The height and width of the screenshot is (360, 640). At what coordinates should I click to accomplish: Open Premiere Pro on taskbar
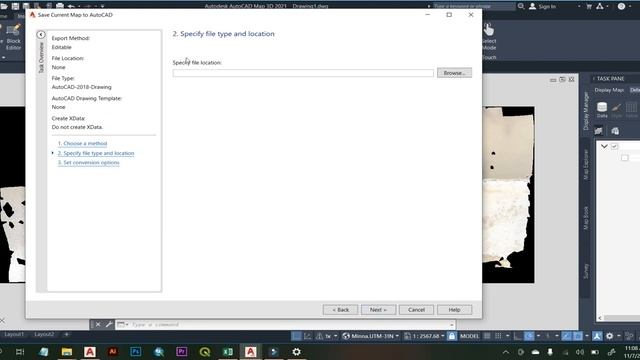coord(182,352)
